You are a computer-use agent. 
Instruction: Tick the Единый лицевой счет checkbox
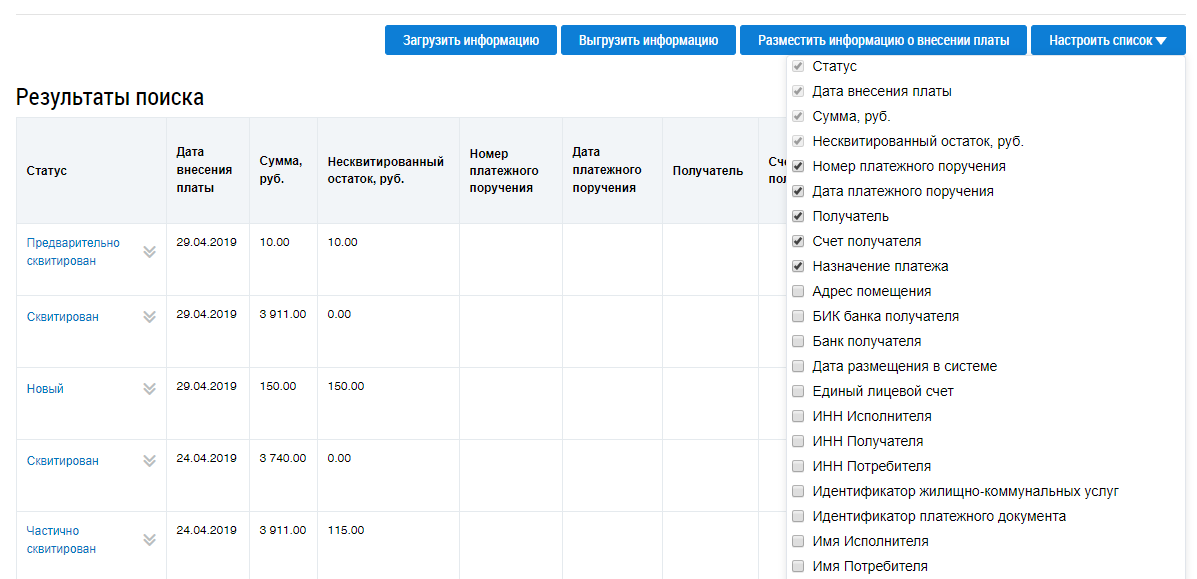[798, 391]
